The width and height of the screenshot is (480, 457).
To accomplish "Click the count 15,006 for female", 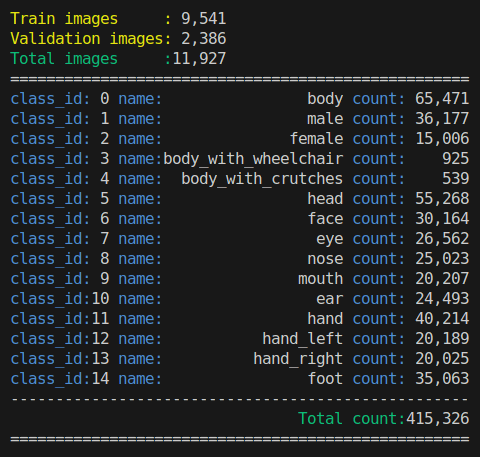I will click(x=442, y=139).
